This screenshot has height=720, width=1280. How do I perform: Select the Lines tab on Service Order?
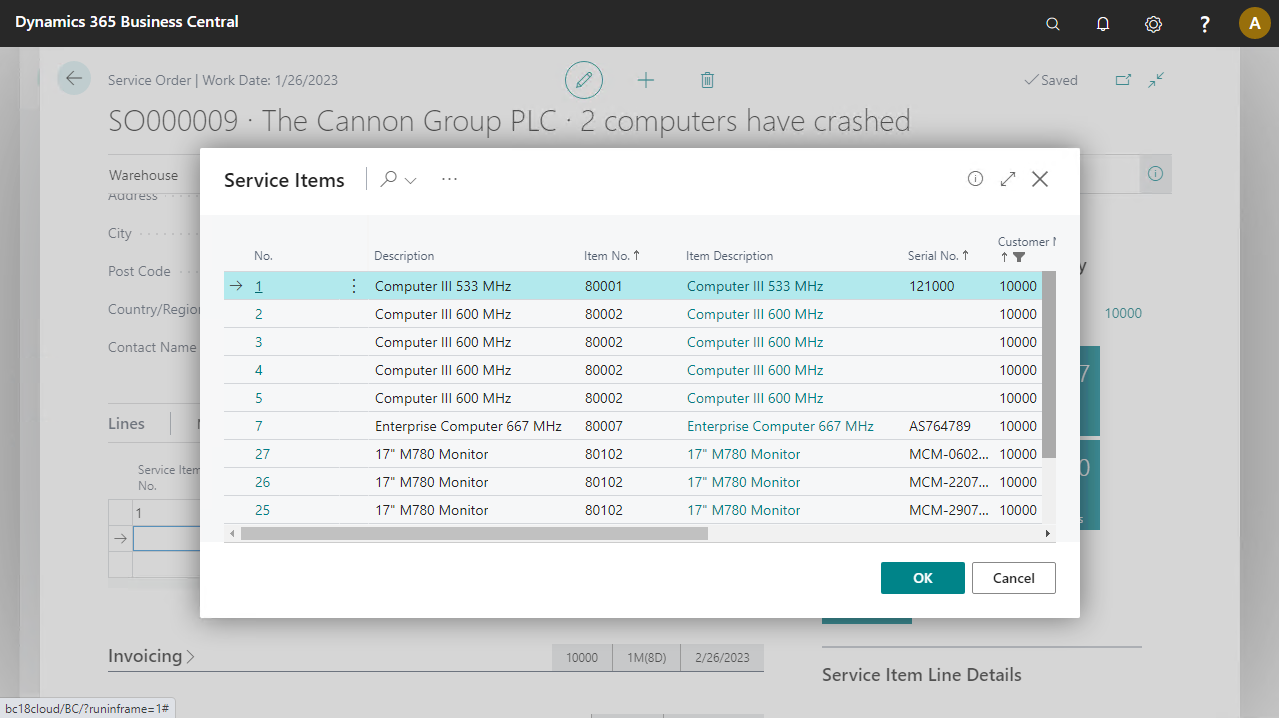coord(126,424)
